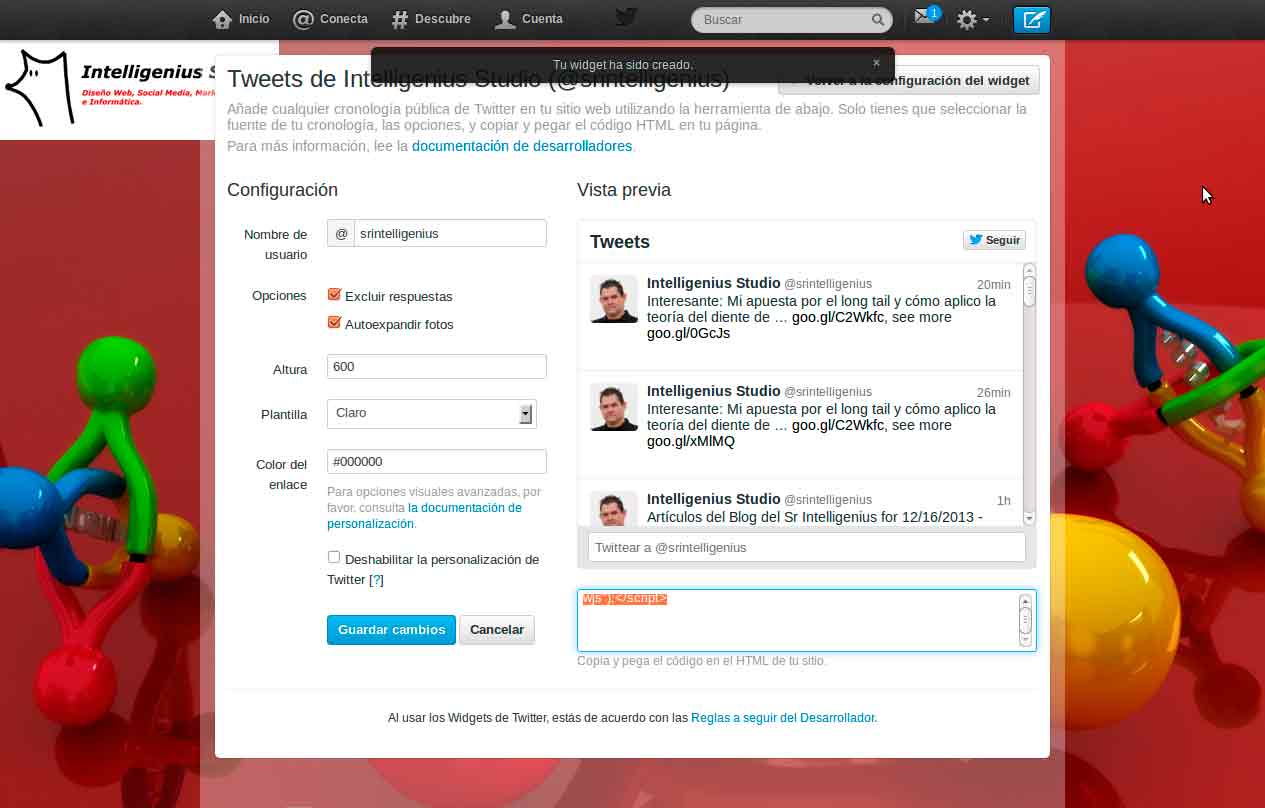Click the 26min timestamp on the second tweet

[993, 393]
